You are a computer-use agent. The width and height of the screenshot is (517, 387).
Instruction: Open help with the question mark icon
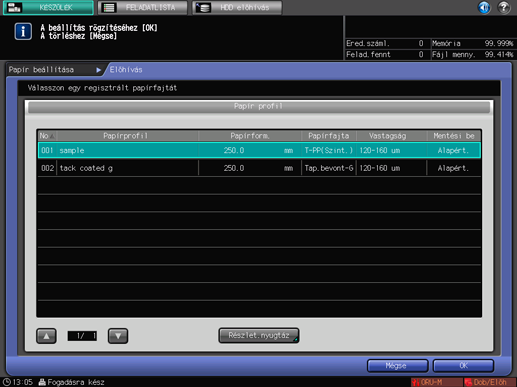coord(504,7)
